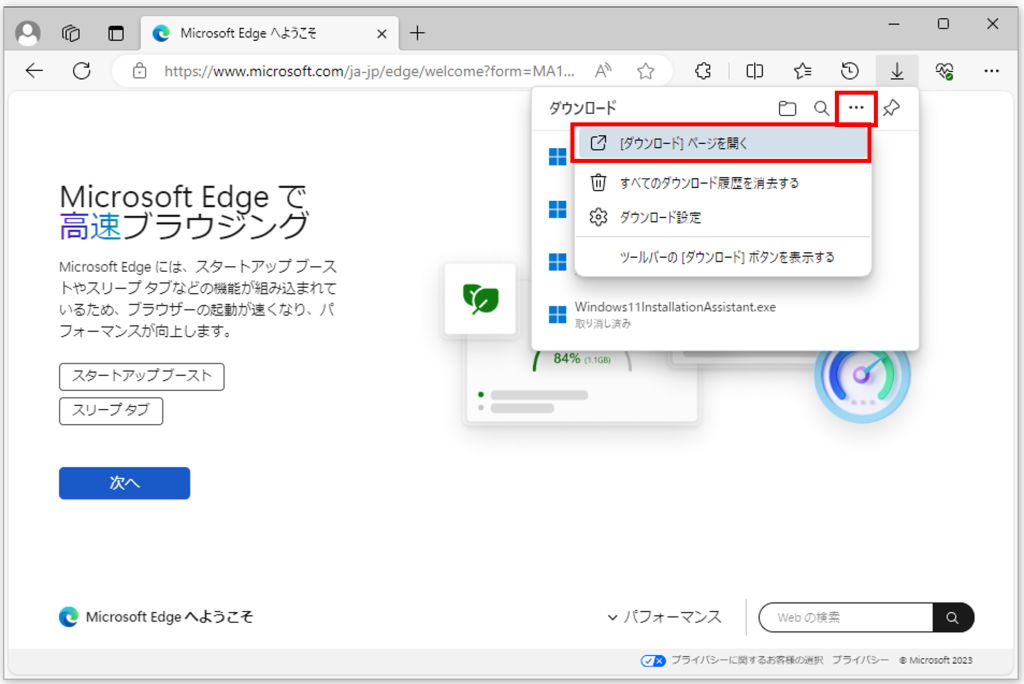Open ダウンロード設定 menu entry
Image resolution: width=1024 pixels, height=684 pixels.
(722, 217)
